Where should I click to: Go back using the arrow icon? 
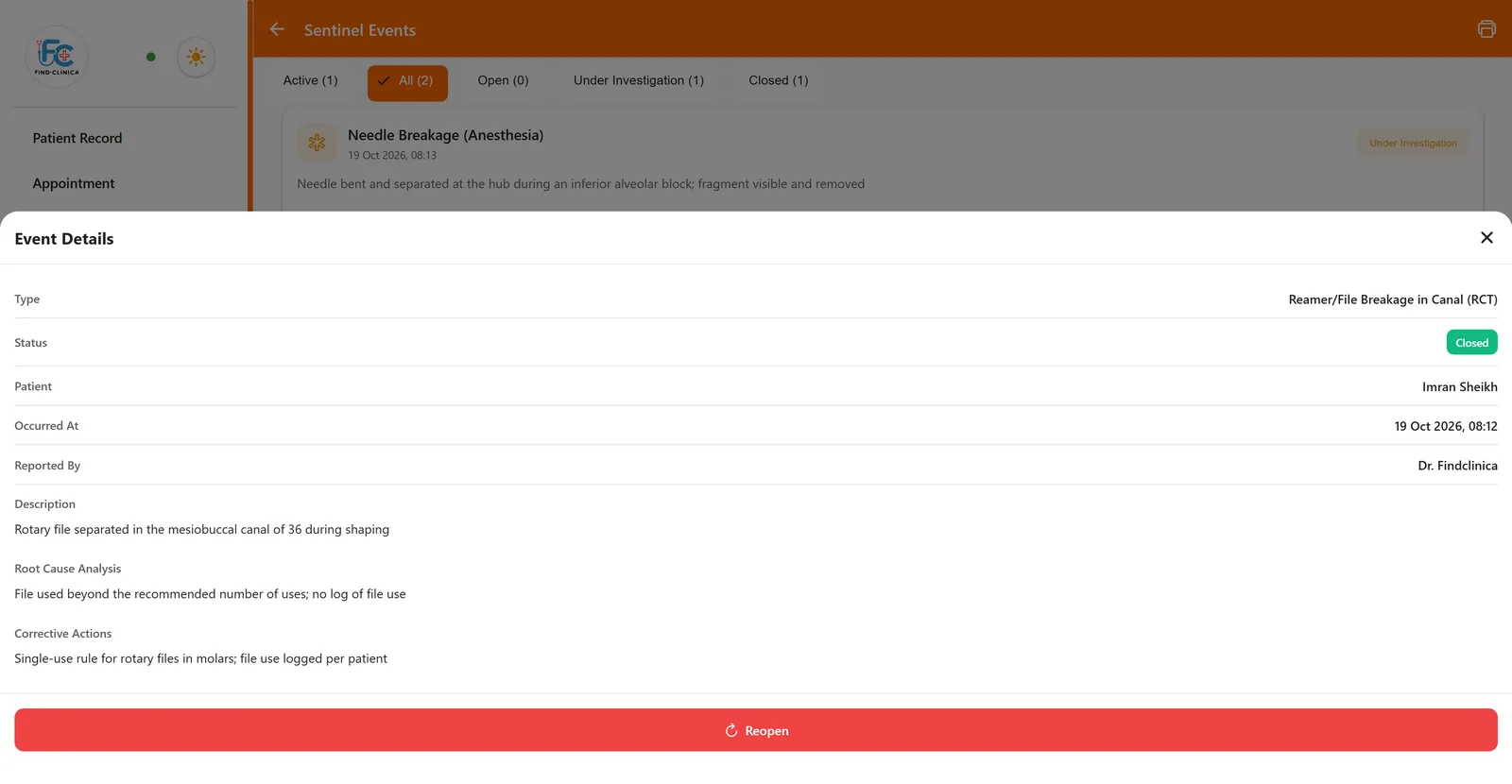(277, 29)
